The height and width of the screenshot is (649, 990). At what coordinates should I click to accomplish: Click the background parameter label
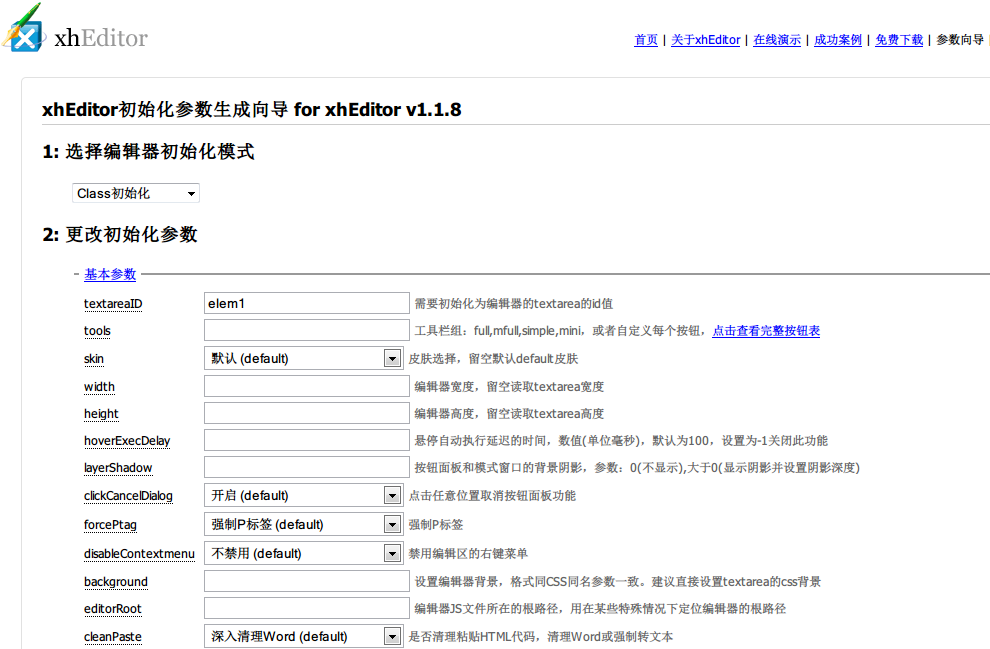[116, 581]
